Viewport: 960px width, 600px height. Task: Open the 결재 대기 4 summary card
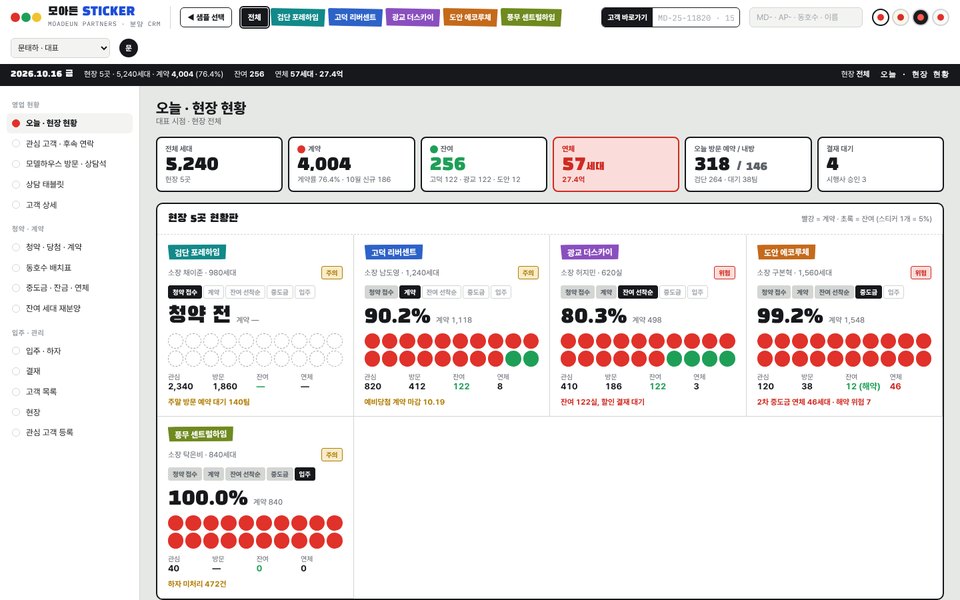click(x=880, y=164)
